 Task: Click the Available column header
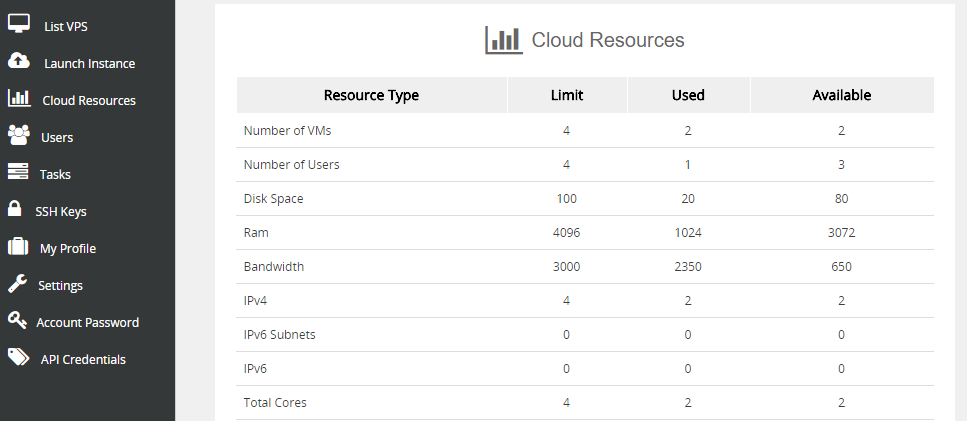click(841, 96)
